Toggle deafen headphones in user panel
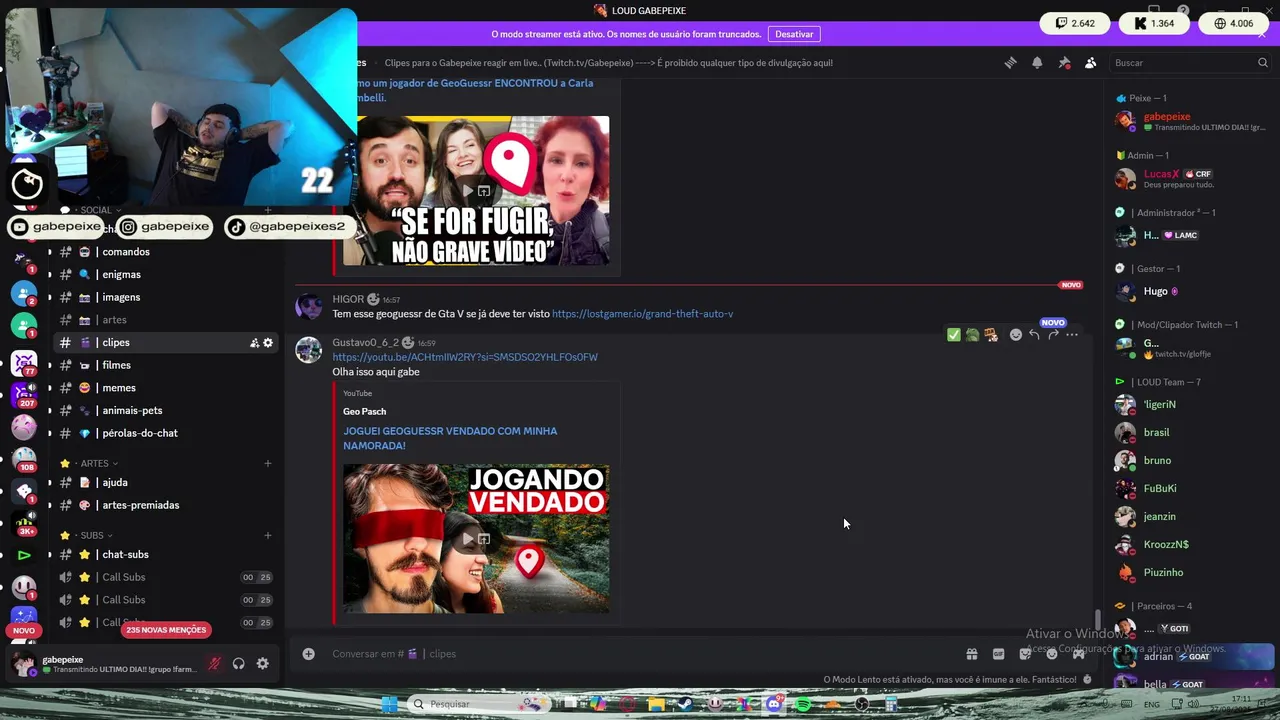Viewport: 1280px width, 720px height. click(x=238, y=663)
